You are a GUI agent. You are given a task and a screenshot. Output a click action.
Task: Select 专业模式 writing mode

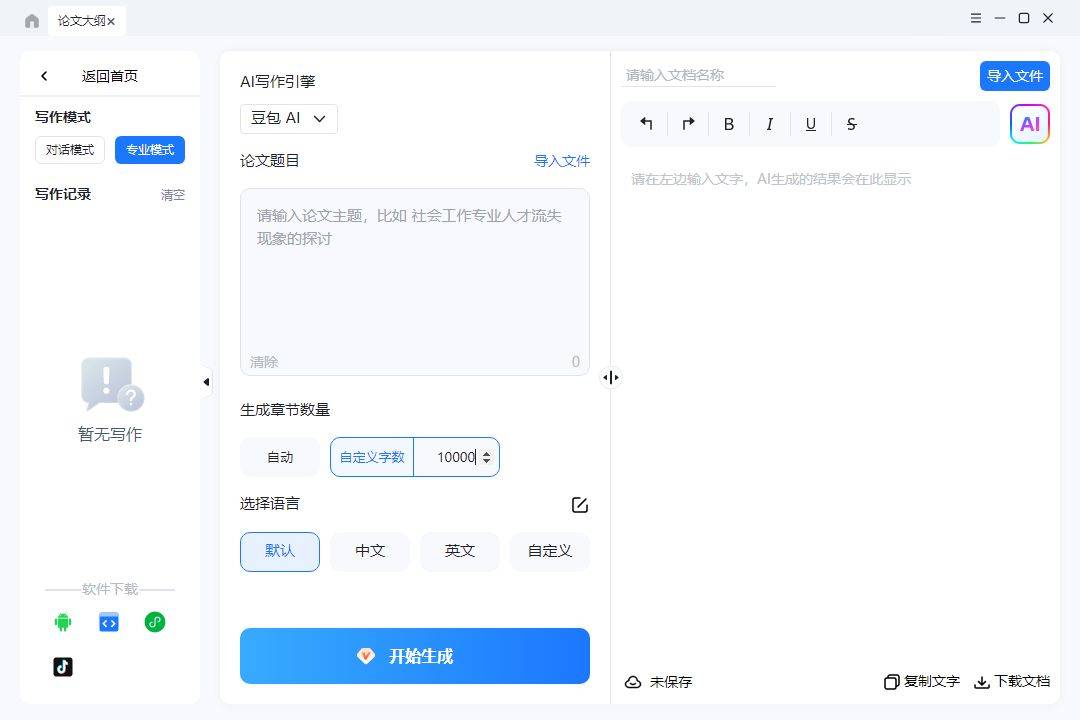(150, 150)
